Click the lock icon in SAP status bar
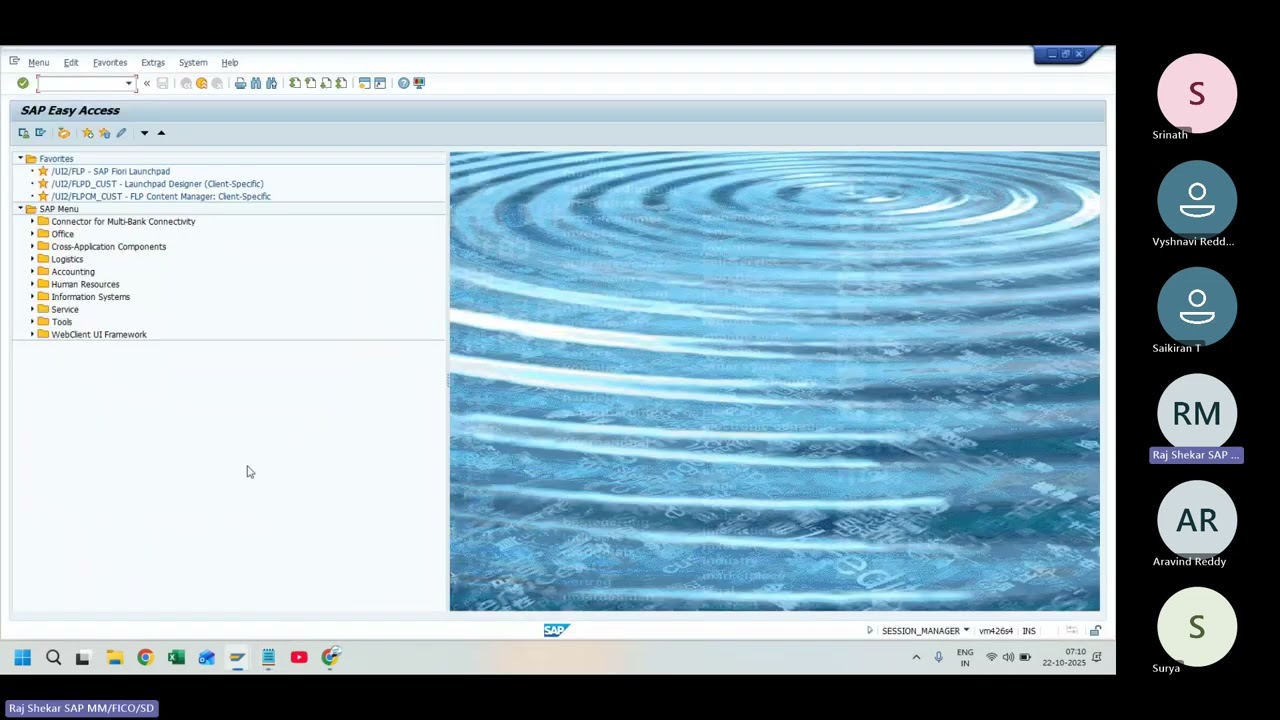Image resolution: width=1280 pixels, height=720 pixels. [x=1095, y=631]
